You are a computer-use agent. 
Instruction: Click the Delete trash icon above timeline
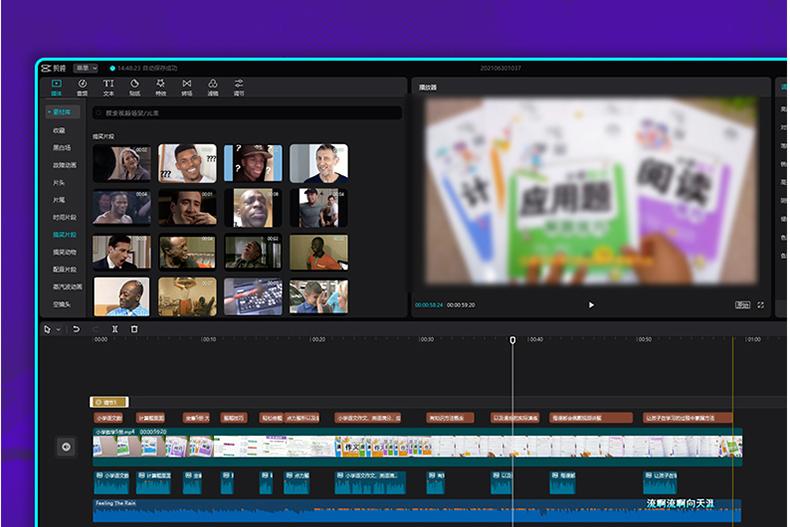point(134,329)
